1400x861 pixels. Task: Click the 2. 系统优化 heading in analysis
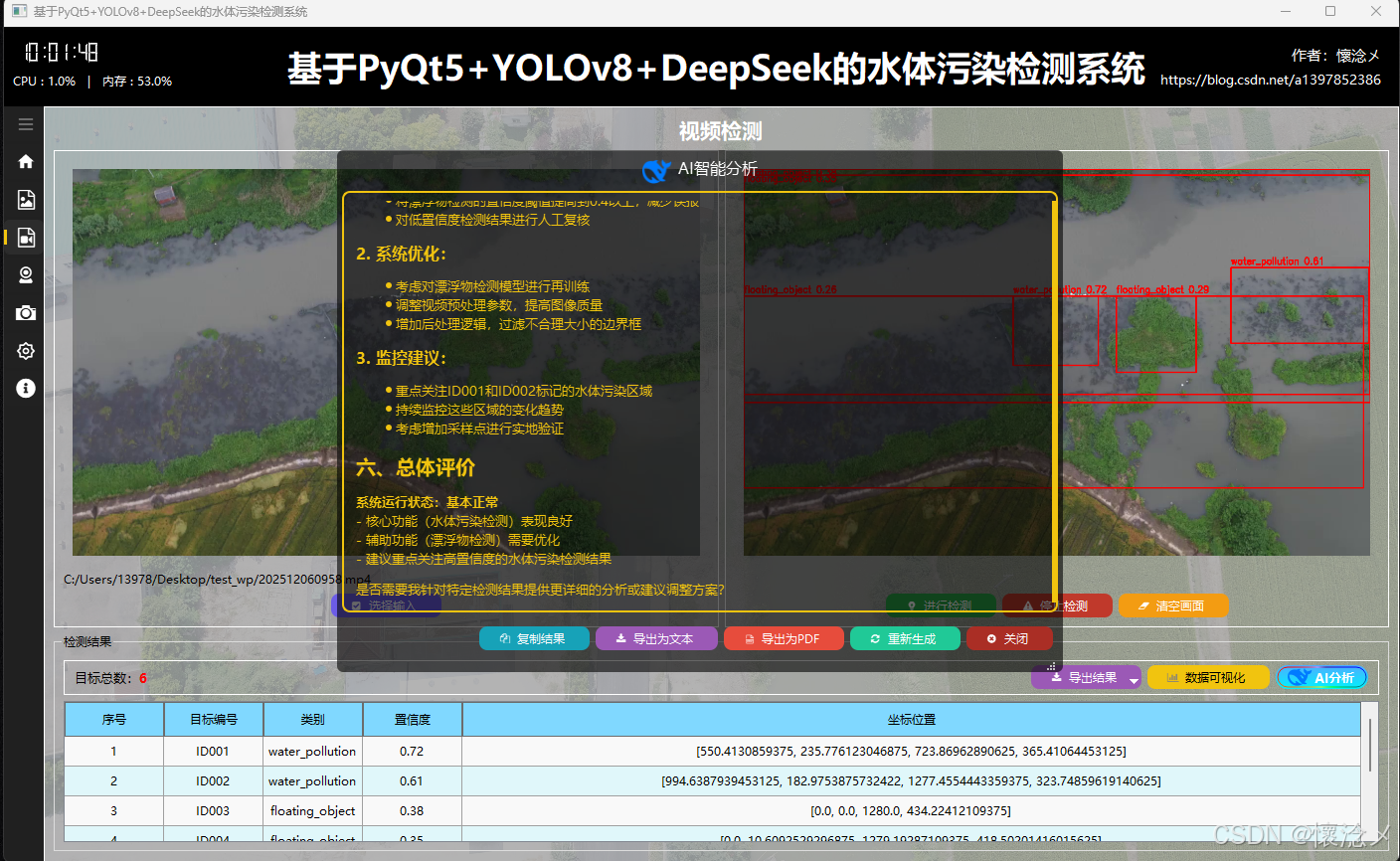click(x=401, y=254)
